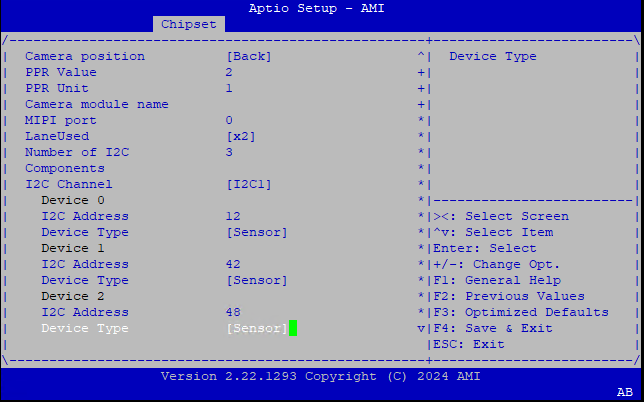Click the ><: Select Screen hint
Viewport: 644px width, 402px height.
point(501,216)
